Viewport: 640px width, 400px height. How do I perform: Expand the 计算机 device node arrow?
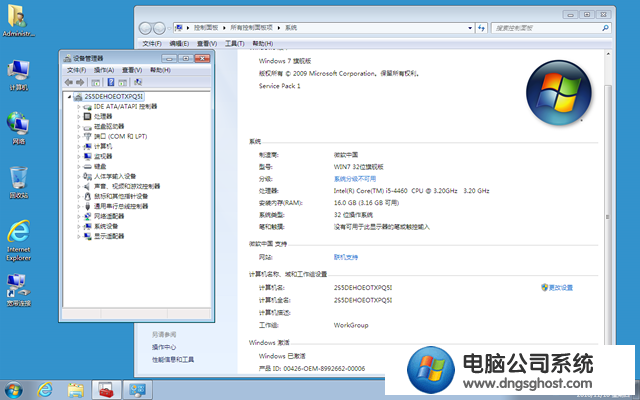pos(79,147)
